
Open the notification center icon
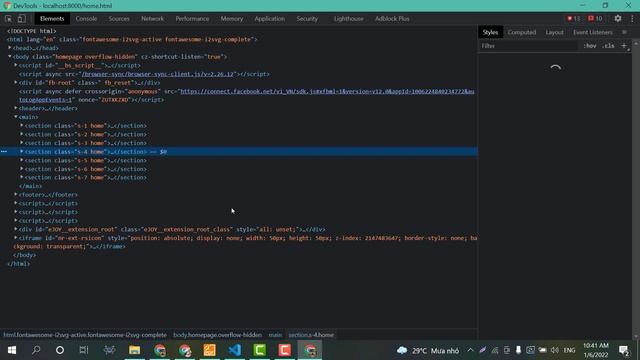click(x=624, y=350)
